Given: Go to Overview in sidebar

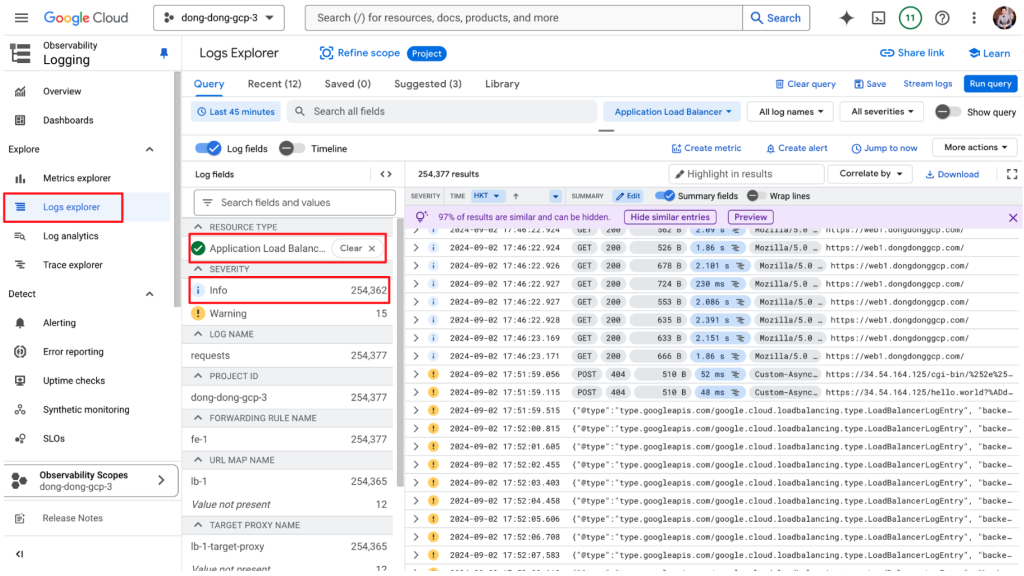Looking at the screenshot, I should point(62,91).
